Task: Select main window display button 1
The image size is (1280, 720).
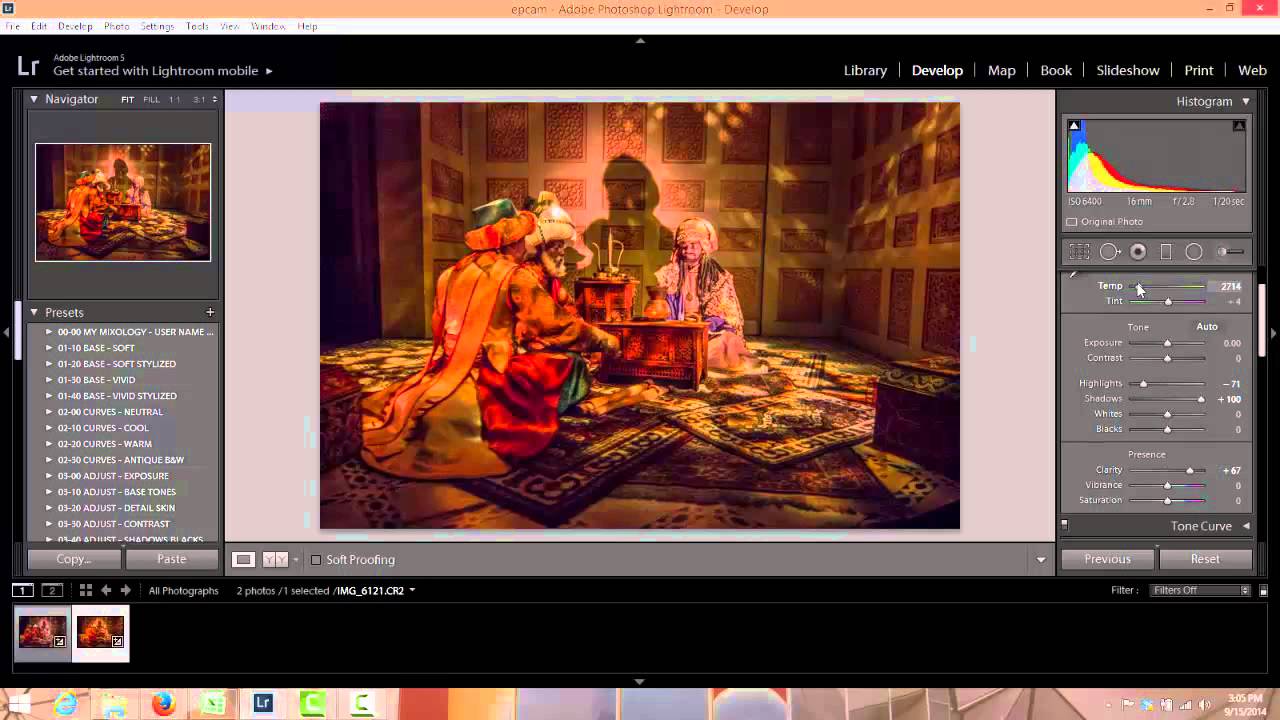Action: click(22, 590)
